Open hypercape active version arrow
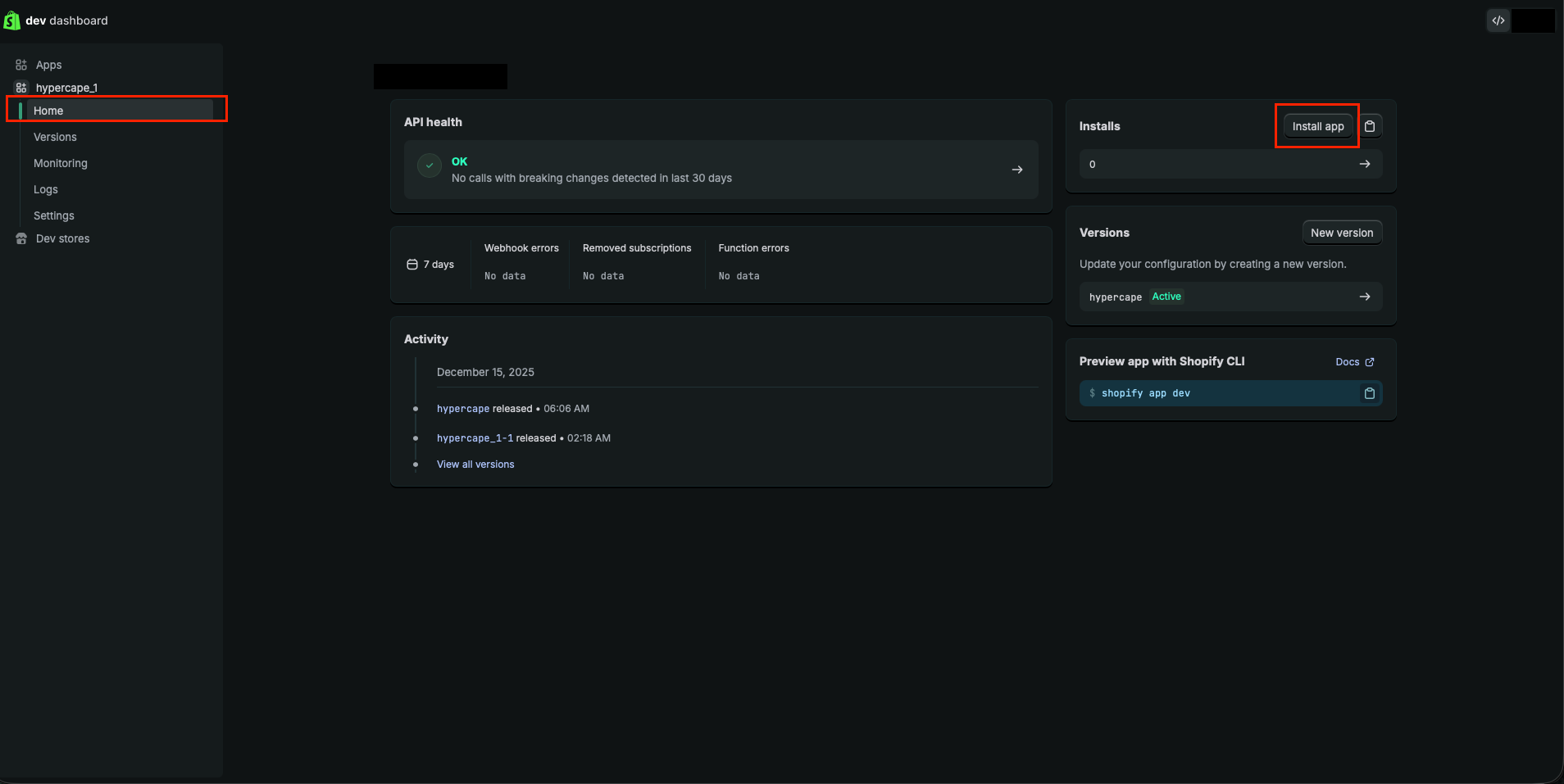 point(1365,297)
